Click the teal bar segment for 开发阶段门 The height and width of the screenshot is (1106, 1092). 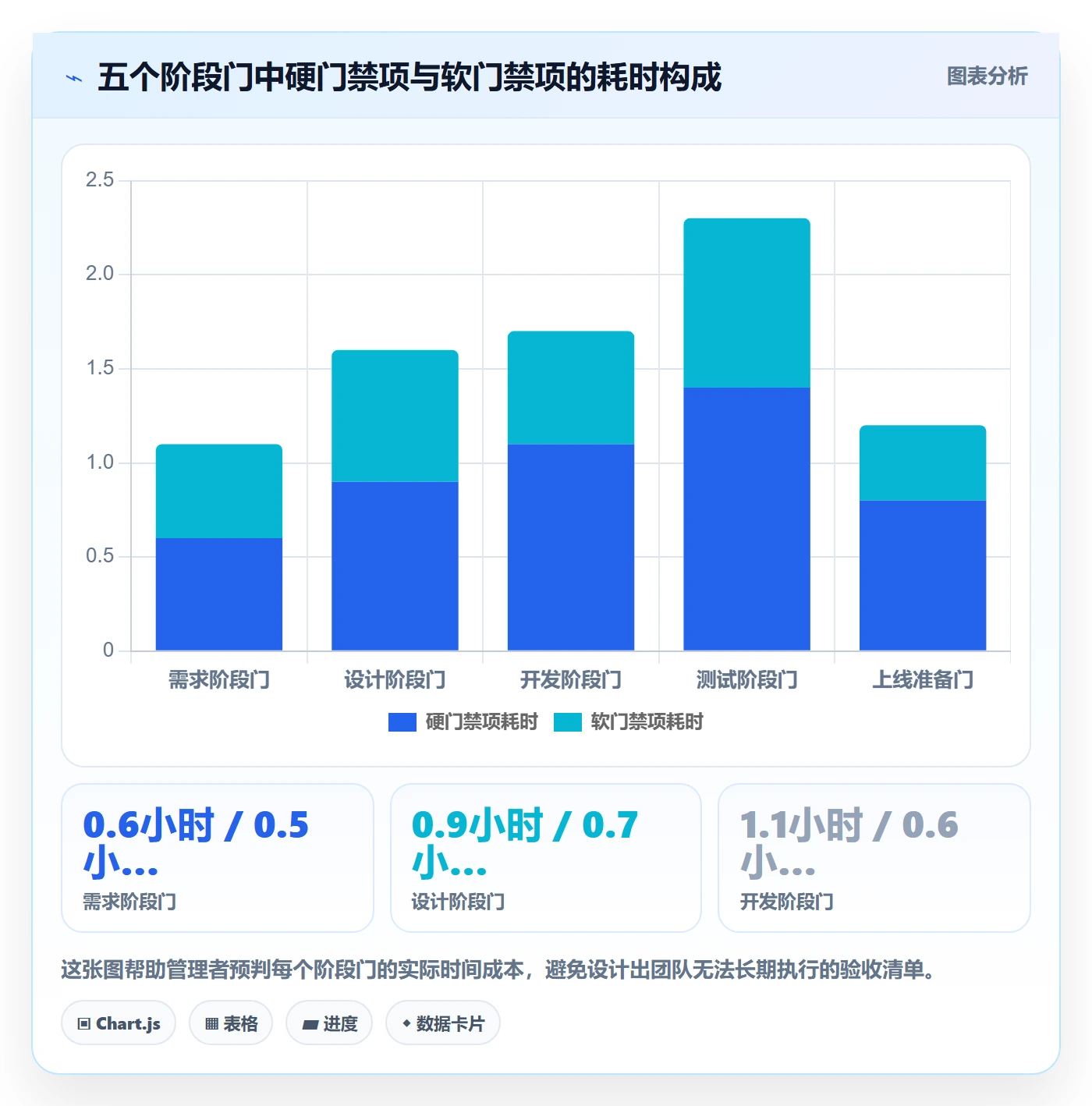pyautogui.click(x=571, y=388)
